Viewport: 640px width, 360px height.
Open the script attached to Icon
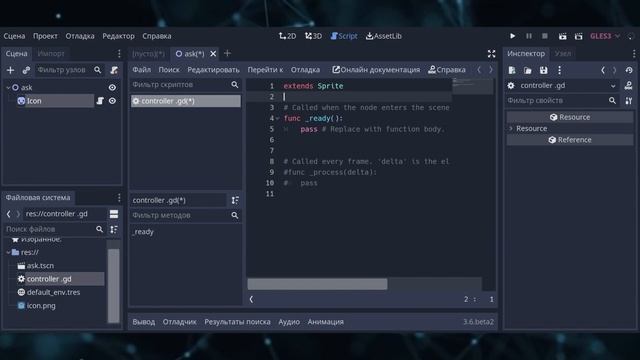point(100,101)
